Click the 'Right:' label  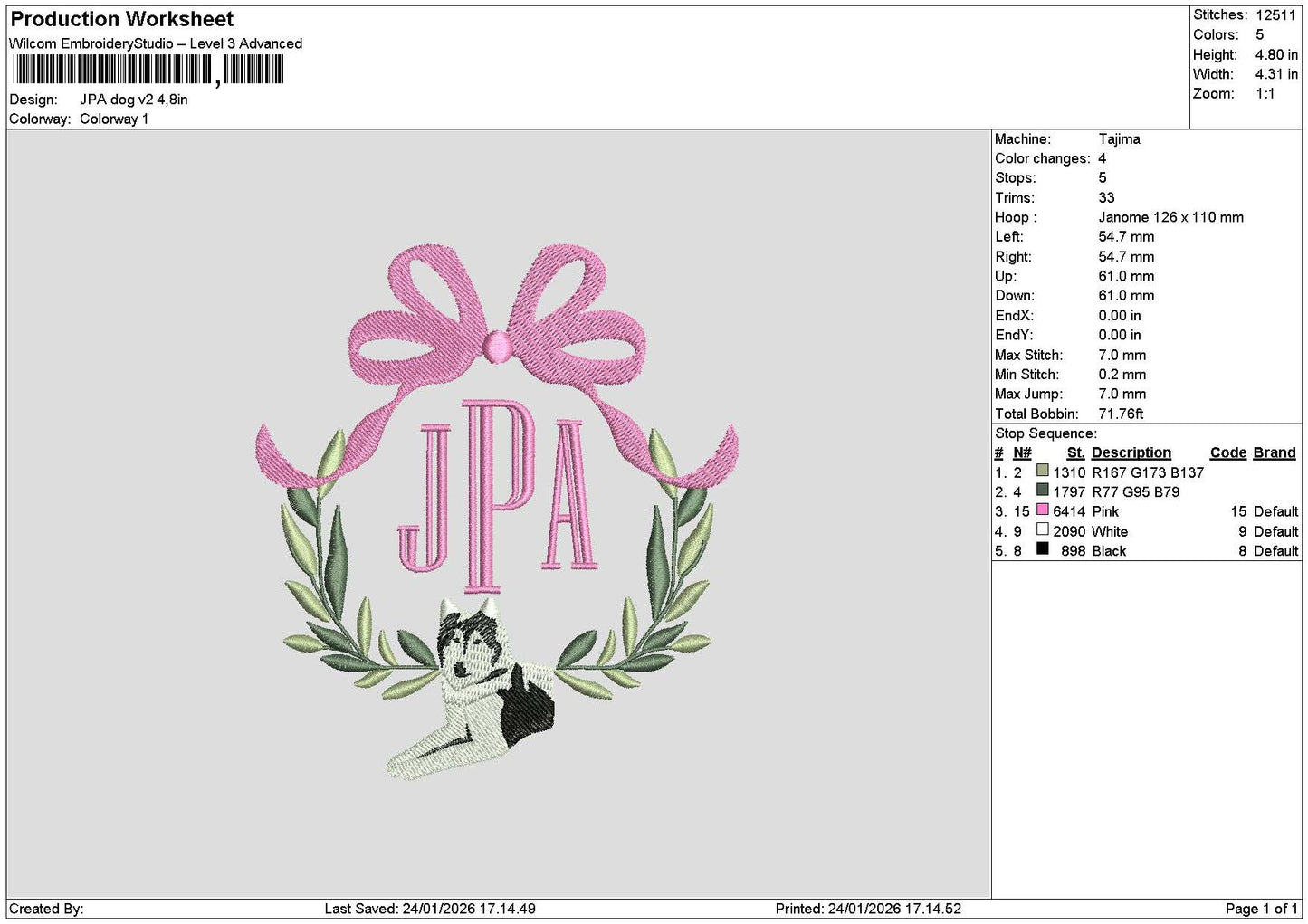[1013, 256]
